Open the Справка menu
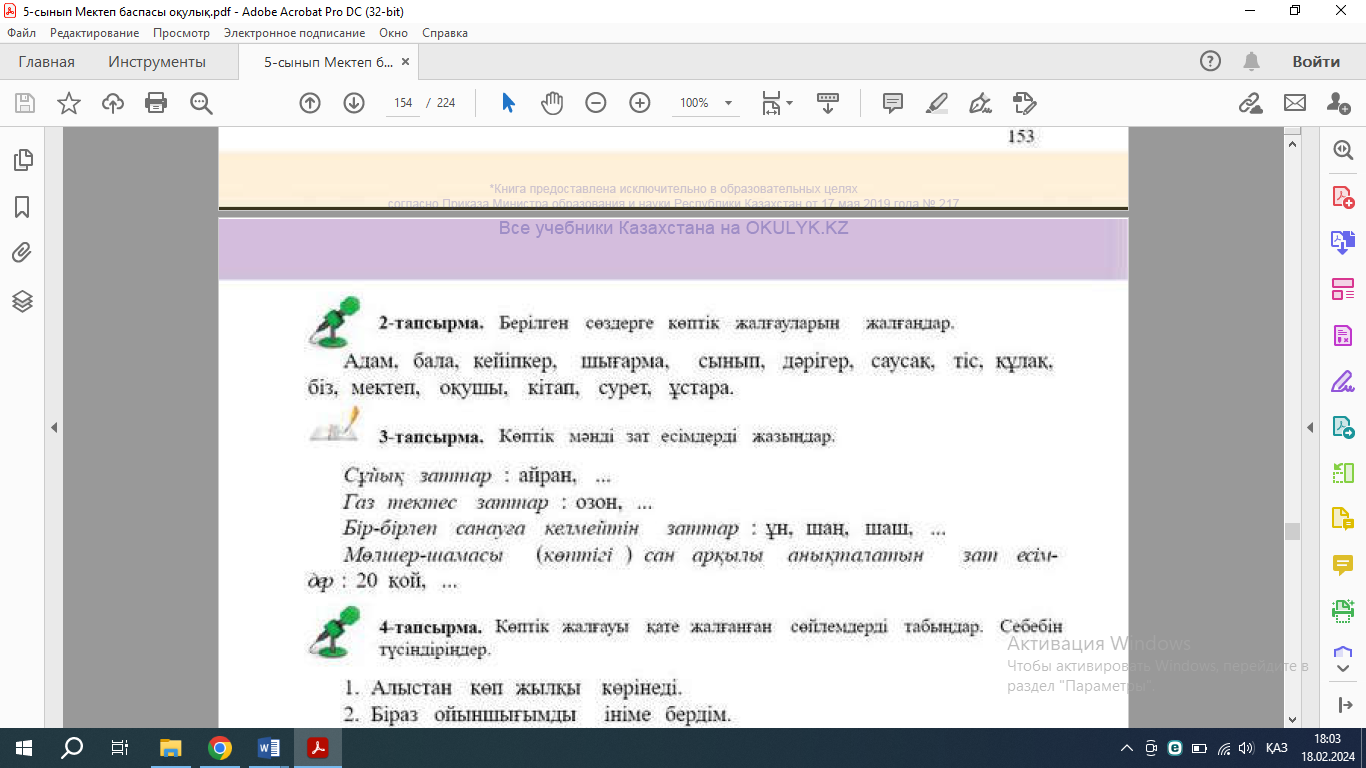The width and height of the screenshot is (1366, 768). [445, 33]
